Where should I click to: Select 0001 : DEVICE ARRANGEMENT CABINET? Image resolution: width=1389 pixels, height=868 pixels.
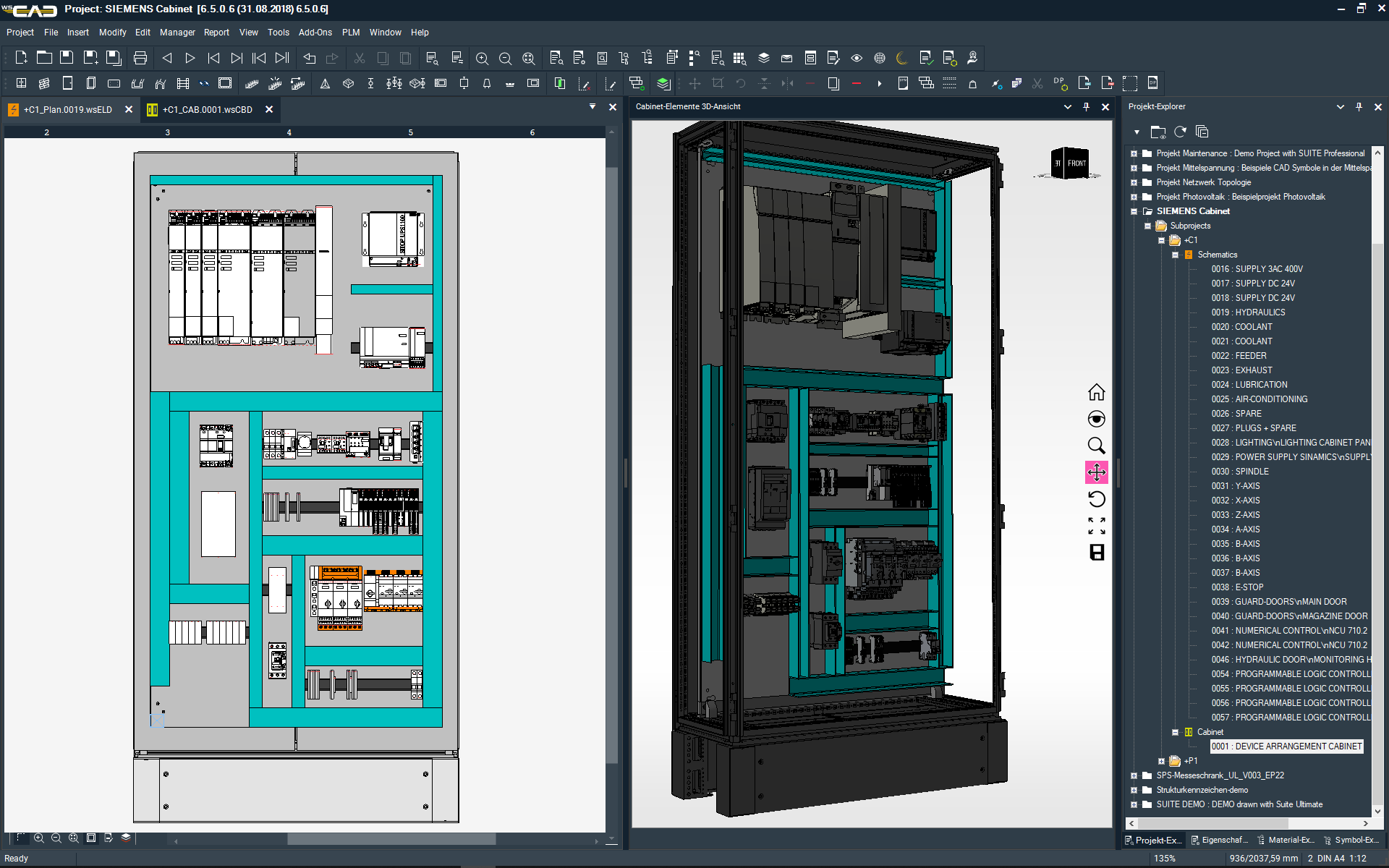[x=1286, y=746]
